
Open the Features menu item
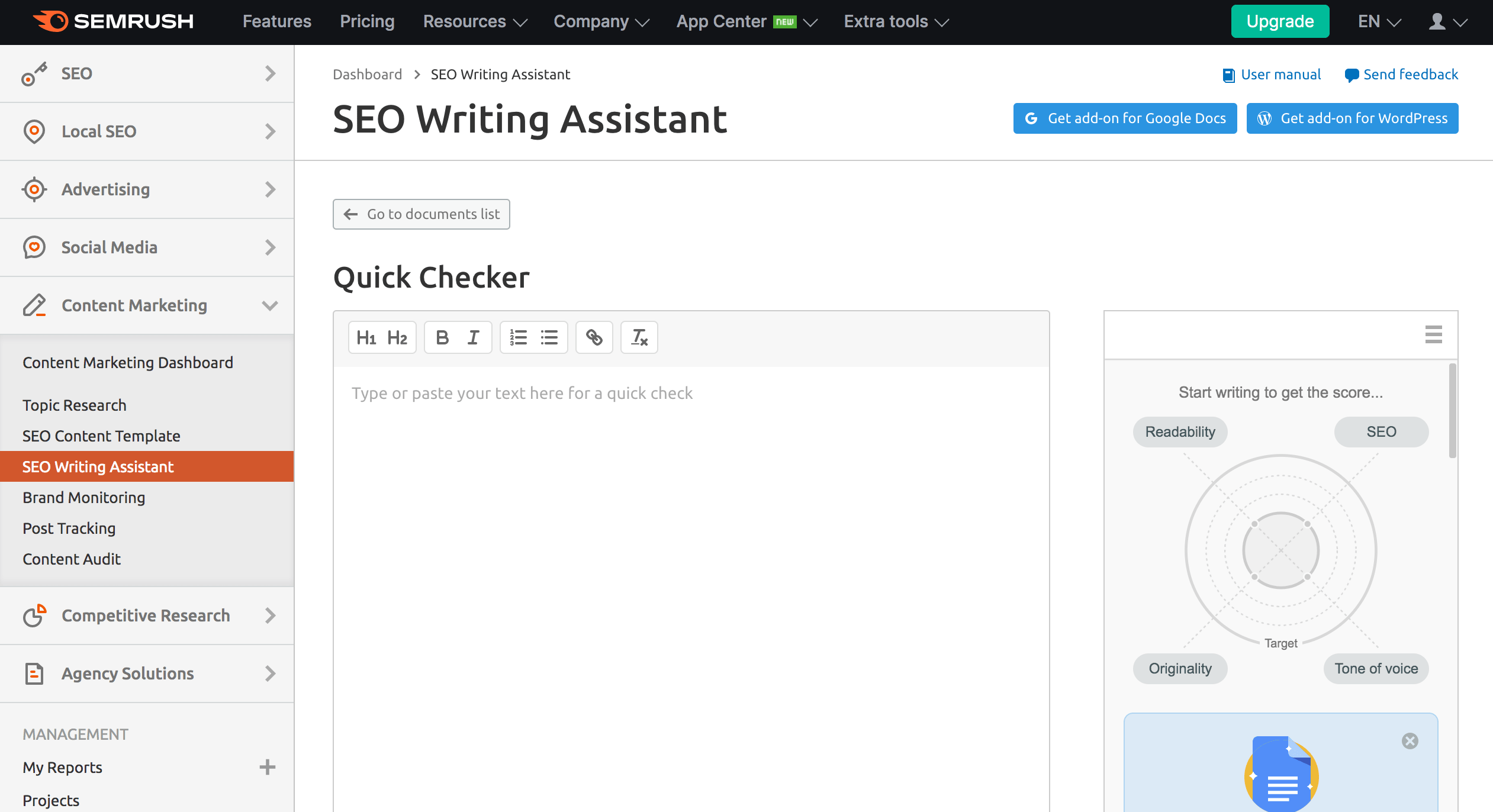point(276,22)
